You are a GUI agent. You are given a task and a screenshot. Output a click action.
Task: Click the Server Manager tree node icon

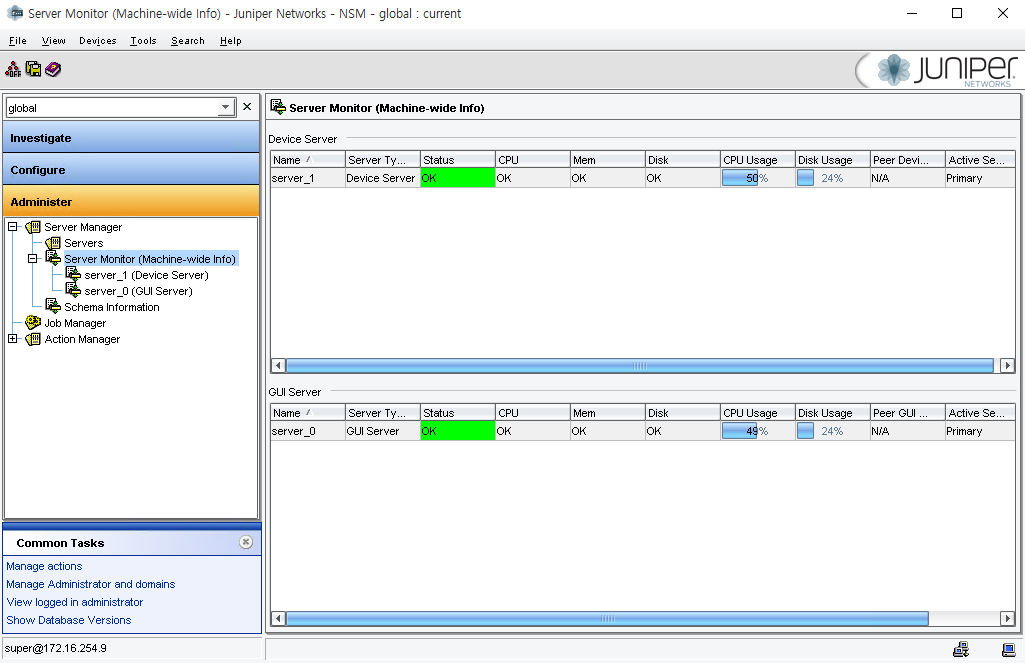[33, 227]
